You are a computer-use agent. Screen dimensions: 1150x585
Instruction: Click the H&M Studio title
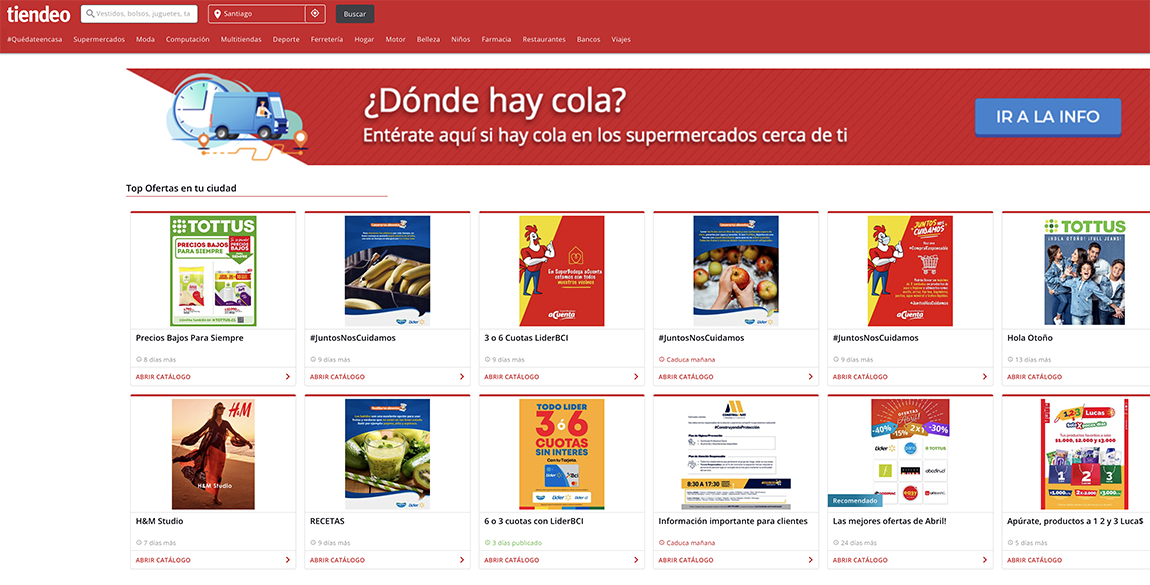[x=159, y=521]
